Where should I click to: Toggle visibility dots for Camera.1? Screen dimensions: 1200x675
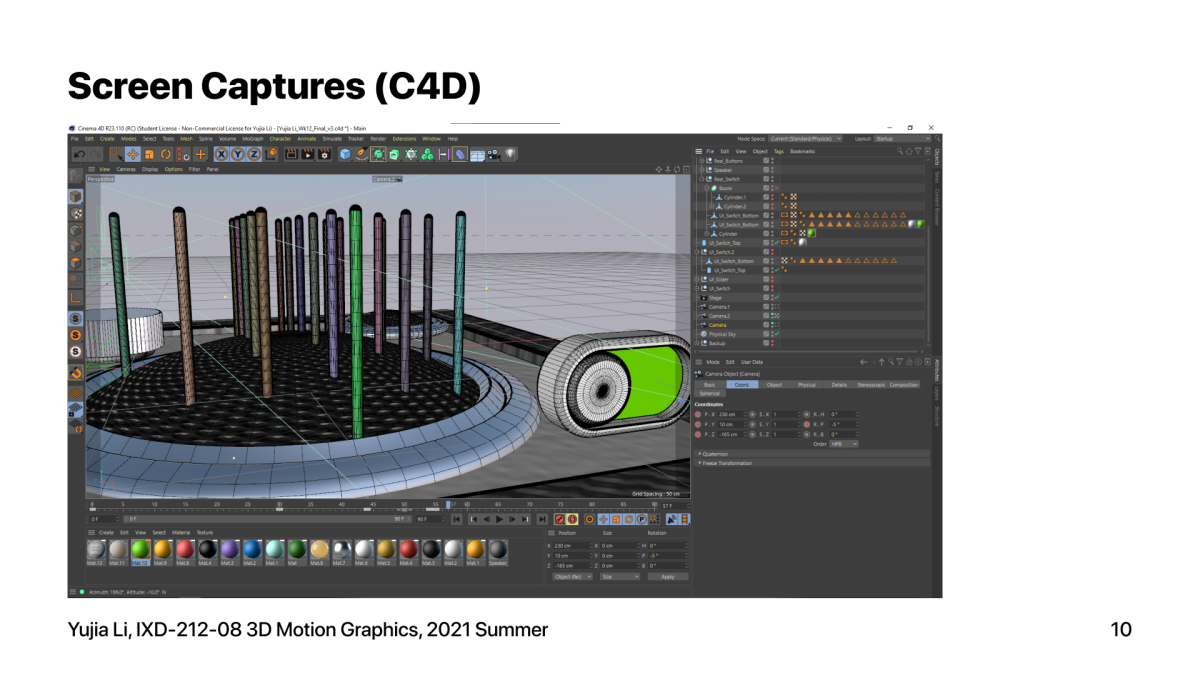(x=773, y=306)
